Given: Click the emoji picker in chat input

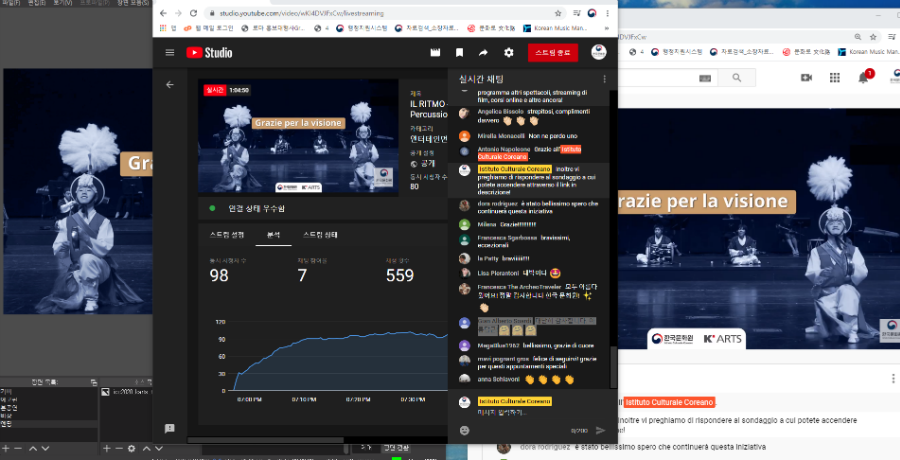Looking at the screenshot, I should [464, 430].
